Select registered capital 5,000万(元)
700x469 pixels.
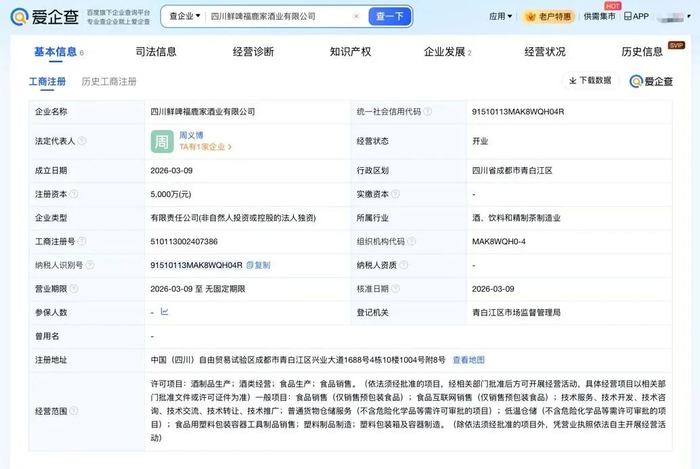click(171, 194)
